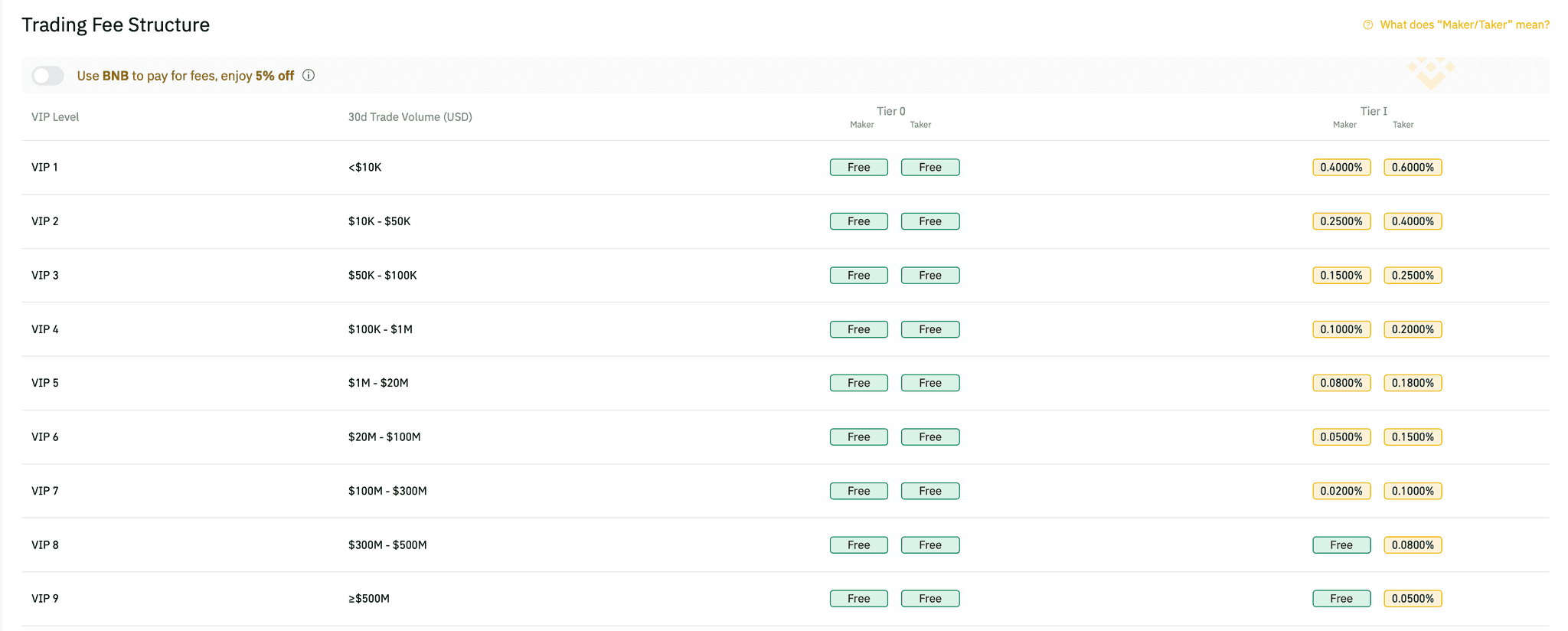Select the VIP 4 row label
This screenshot has height=631, width=1568.
[x=45, y=329]
